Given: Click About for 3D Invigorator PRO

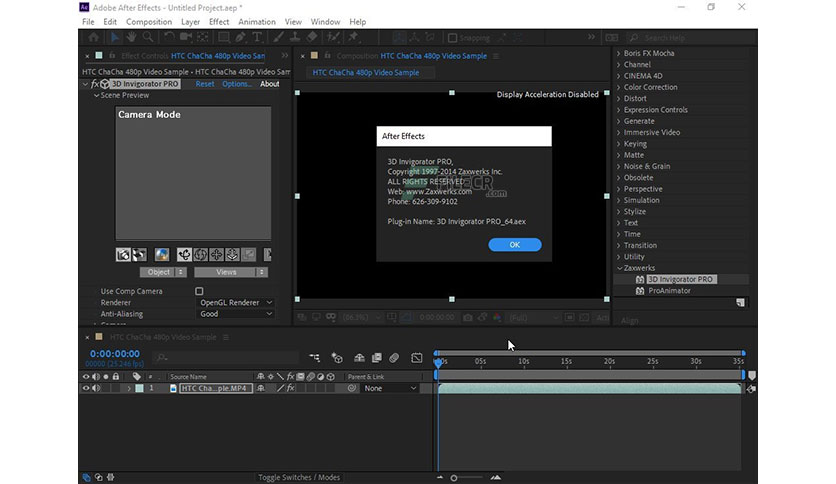Looking at the screenshot, I should click(269, 84).
